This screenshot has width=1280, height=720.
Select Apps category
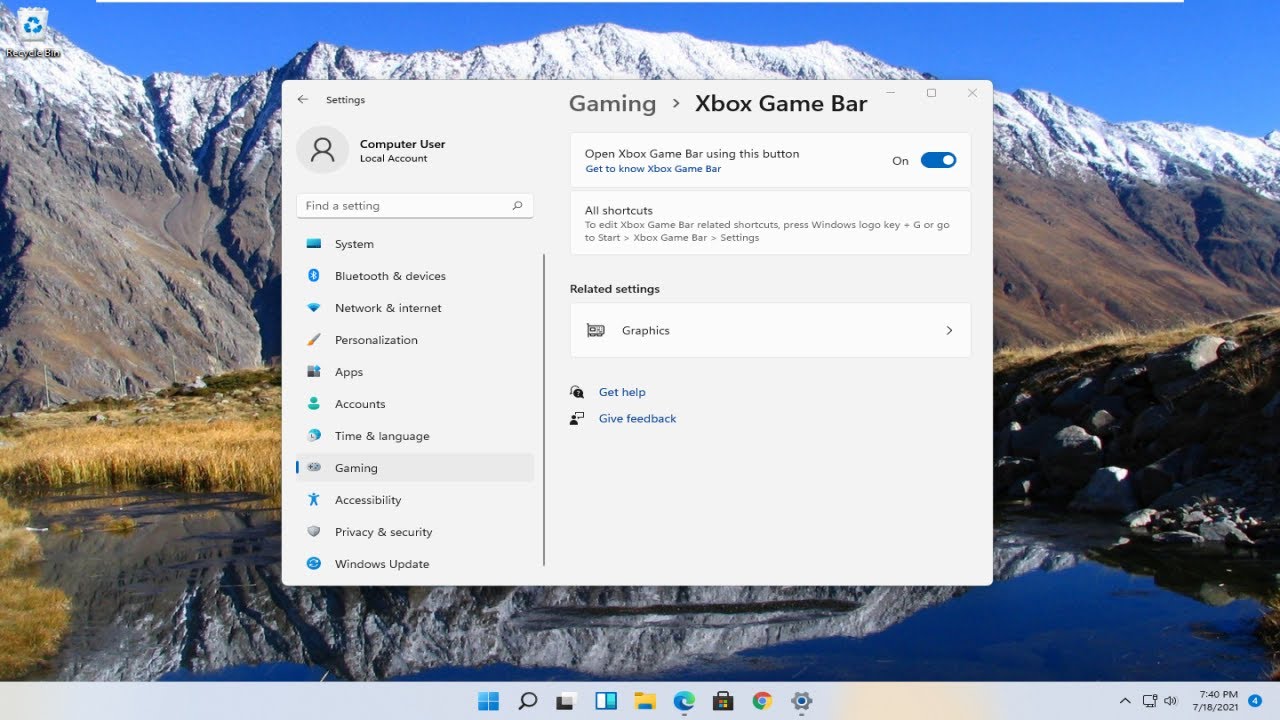[x=415, y=372]
